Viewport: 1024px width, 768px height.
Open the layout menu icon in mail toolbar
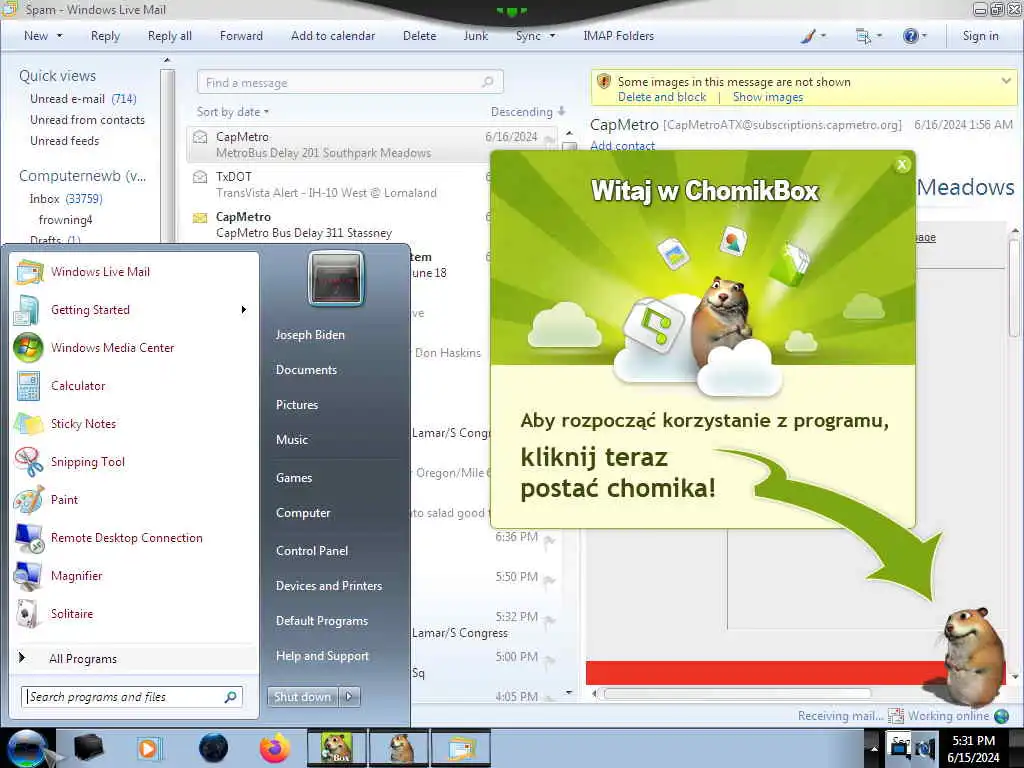[x=863, y=36]
